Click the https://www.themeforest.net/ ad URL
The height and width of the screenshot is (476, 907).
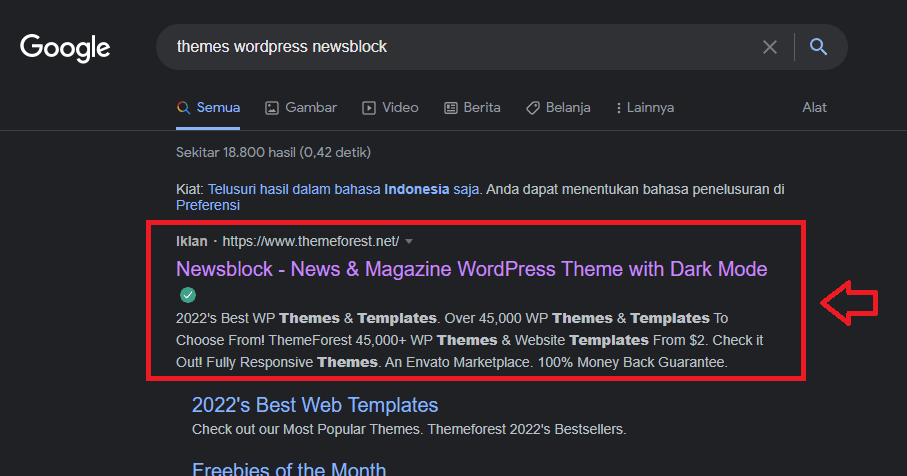311,241
